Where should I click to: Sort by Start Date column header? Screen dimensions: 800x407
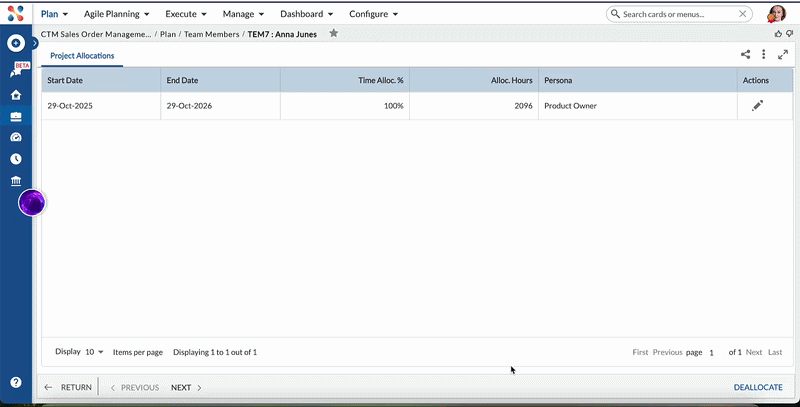[x=101, y=80]
